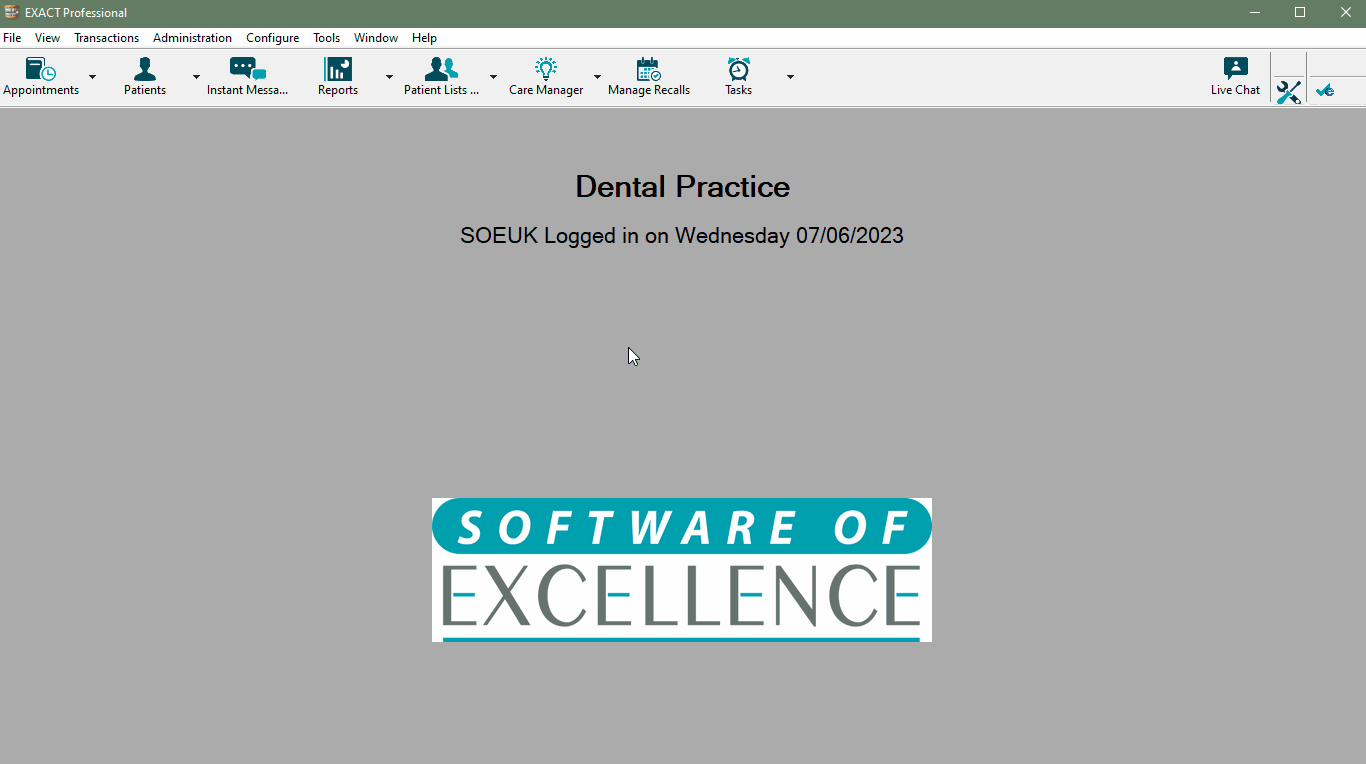Click the Dental Practice heading text
This screenshot has height=764, width=1366.
(x=683, y=187)
